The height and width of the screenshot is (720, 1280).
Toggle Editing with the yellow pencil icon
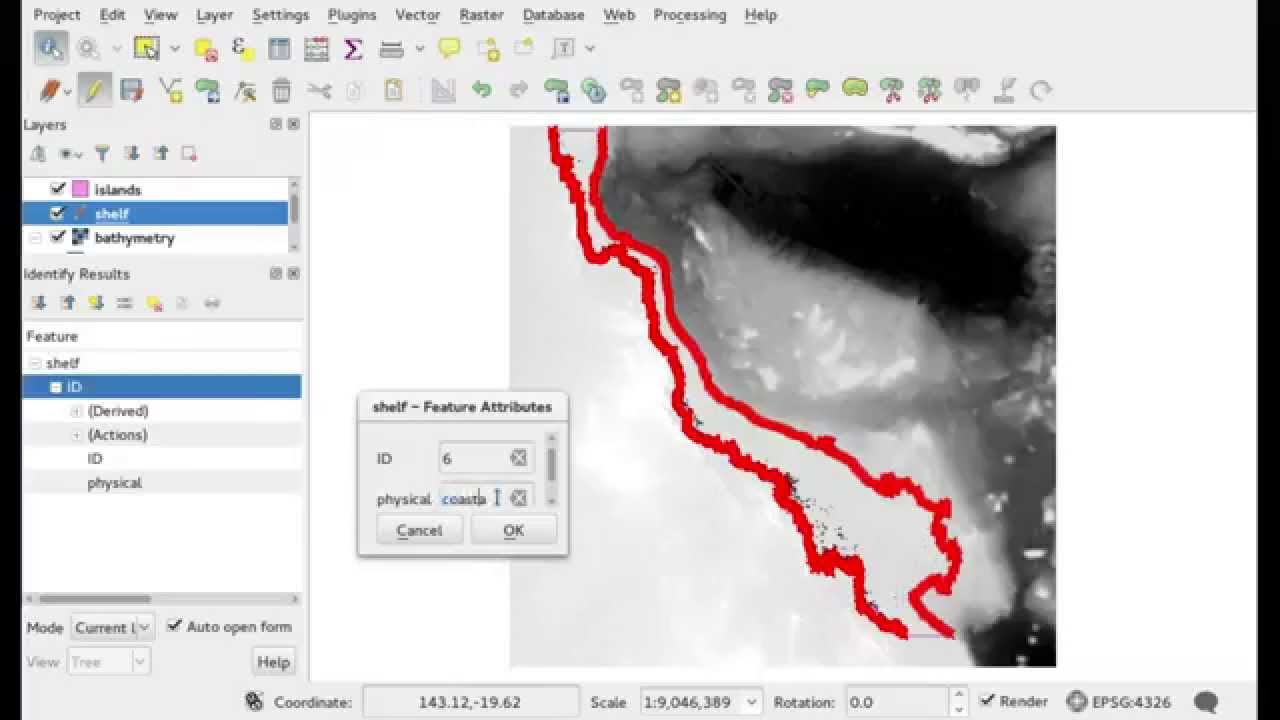pyautogui.click(x=94, y=91)
